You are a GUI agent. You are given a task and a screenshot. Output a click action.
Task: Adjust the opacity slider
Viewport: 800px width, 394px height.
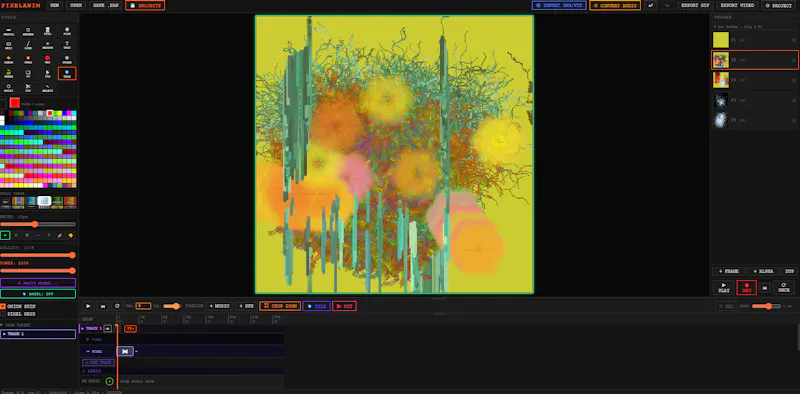38,255
